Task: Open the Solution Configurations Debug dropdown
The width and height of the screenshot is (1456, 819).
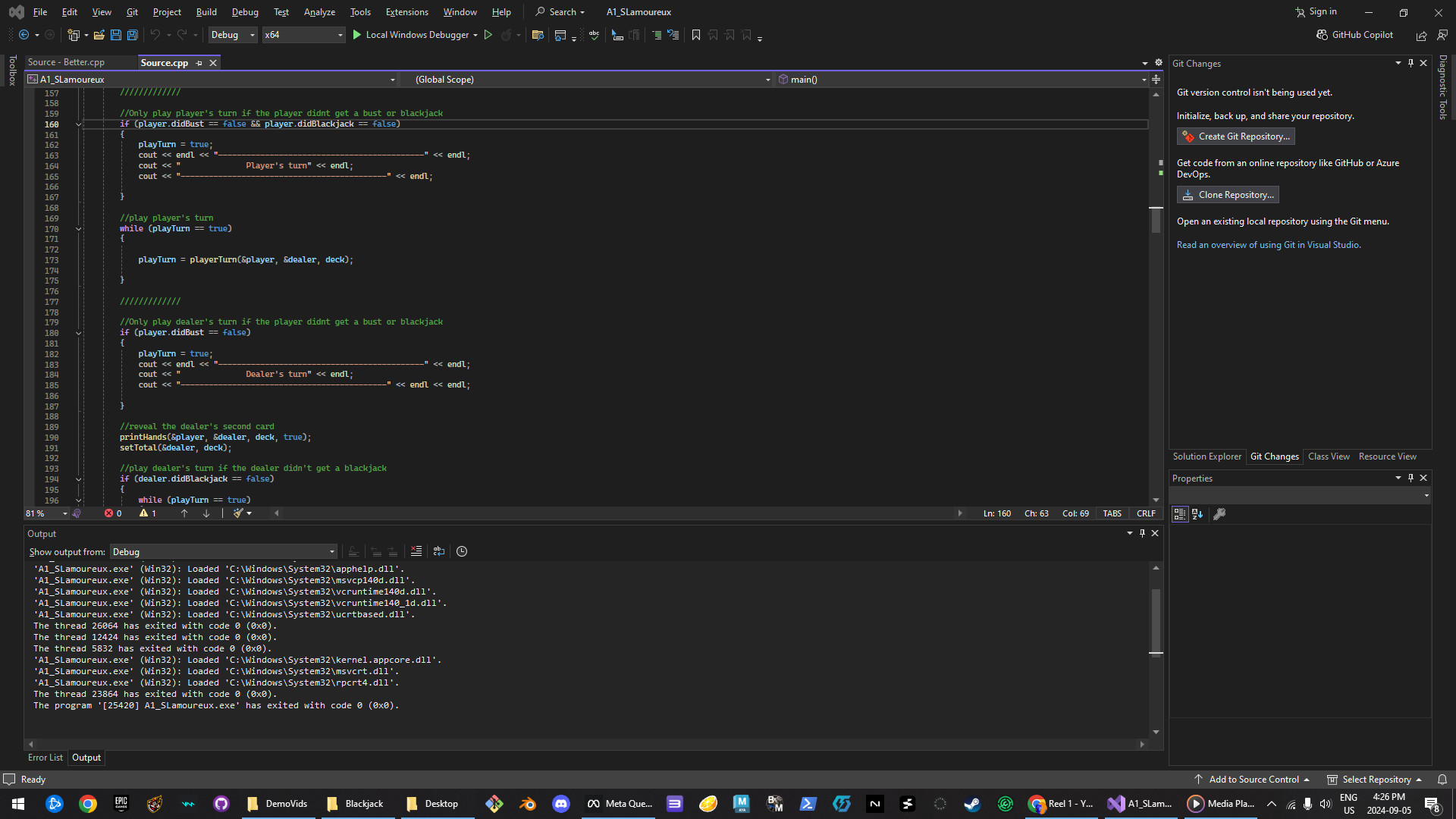Action: (233, 35)
